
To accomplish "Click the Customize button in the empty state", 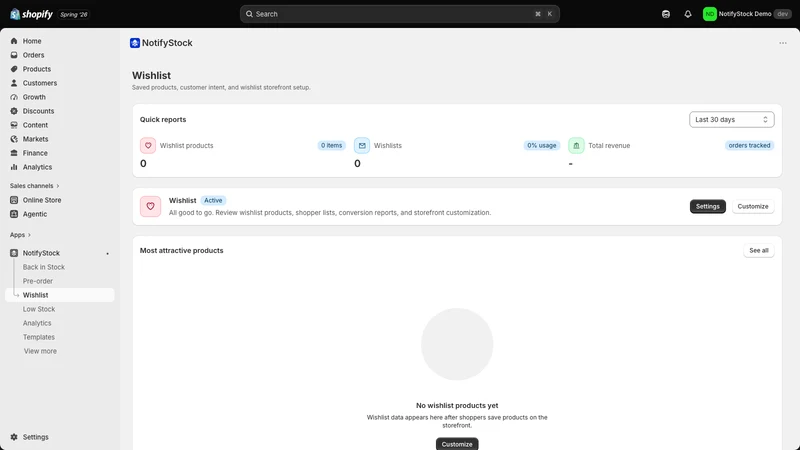I will point(457,444).
